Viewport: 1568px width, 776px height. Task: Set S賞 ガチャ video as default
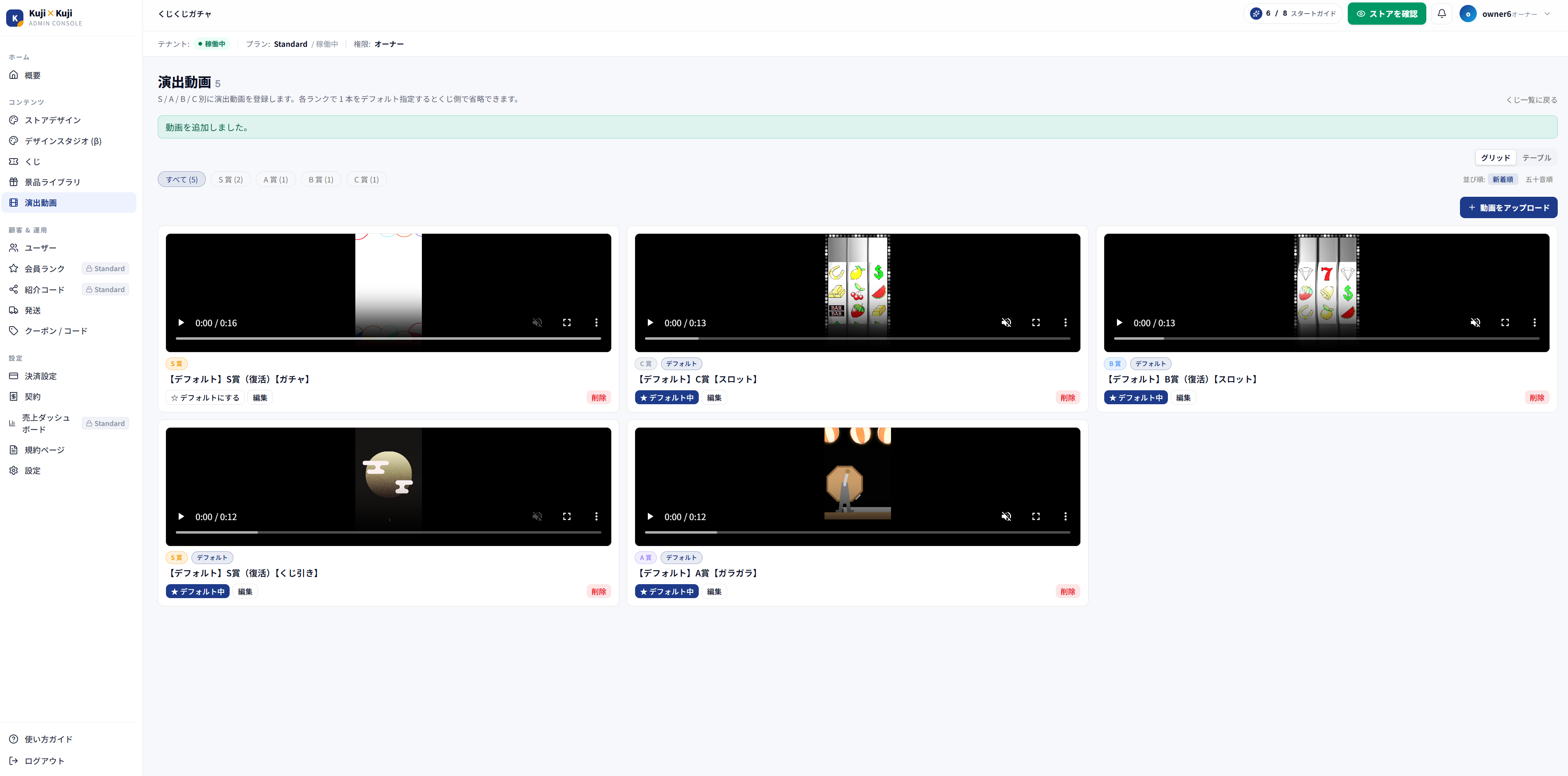(x=205, y=398)
